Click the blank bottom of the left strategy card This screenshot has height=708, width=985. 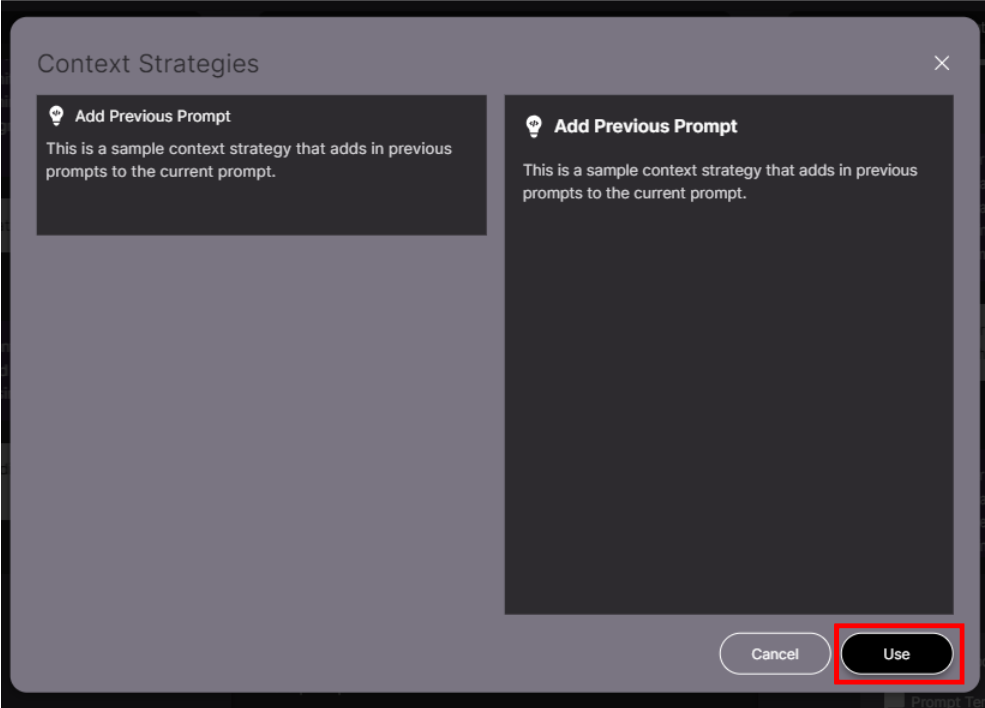point(261,212)
